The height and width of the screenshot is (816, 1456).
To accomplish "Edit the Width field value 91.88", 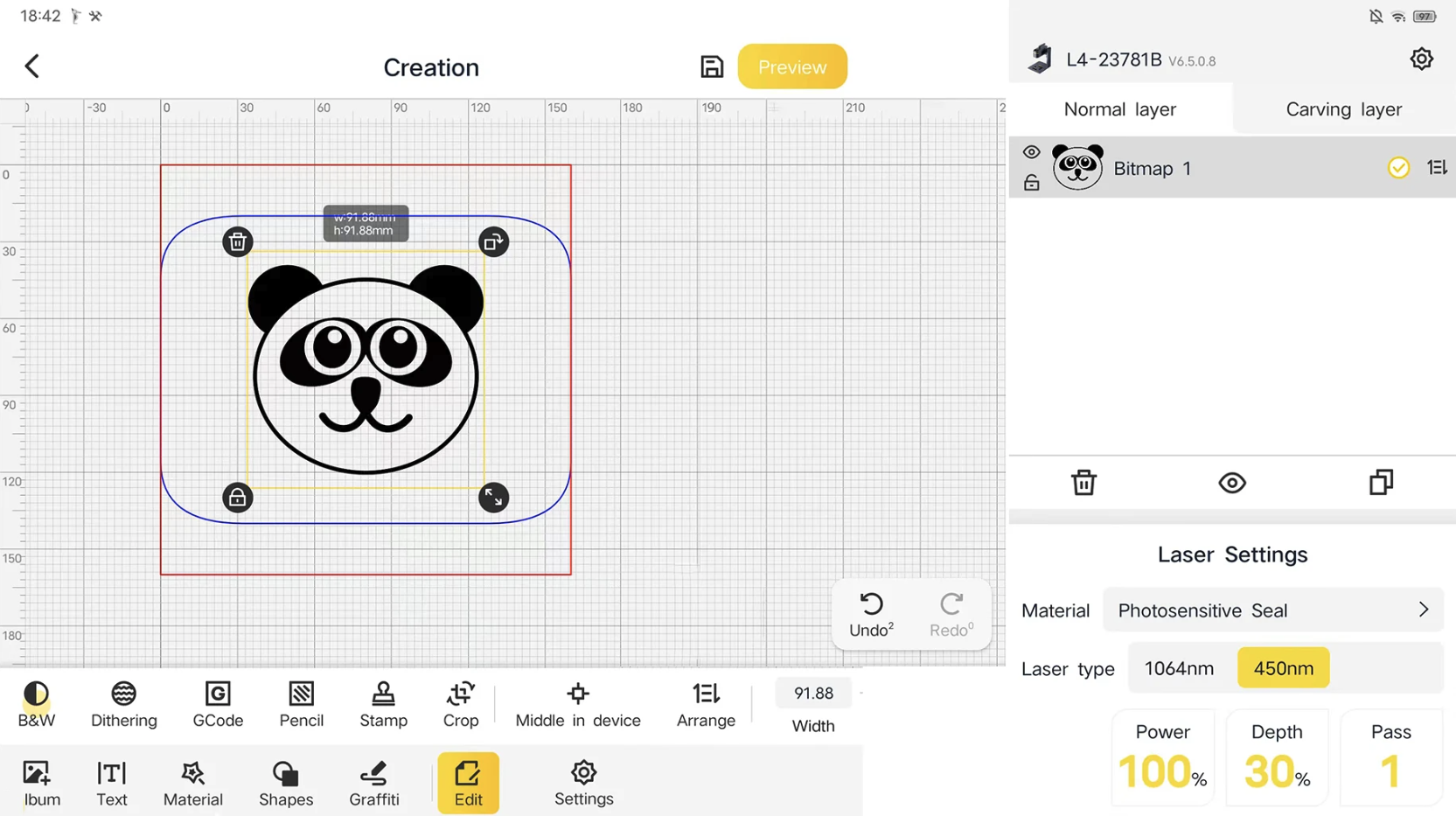I will 813,694.
